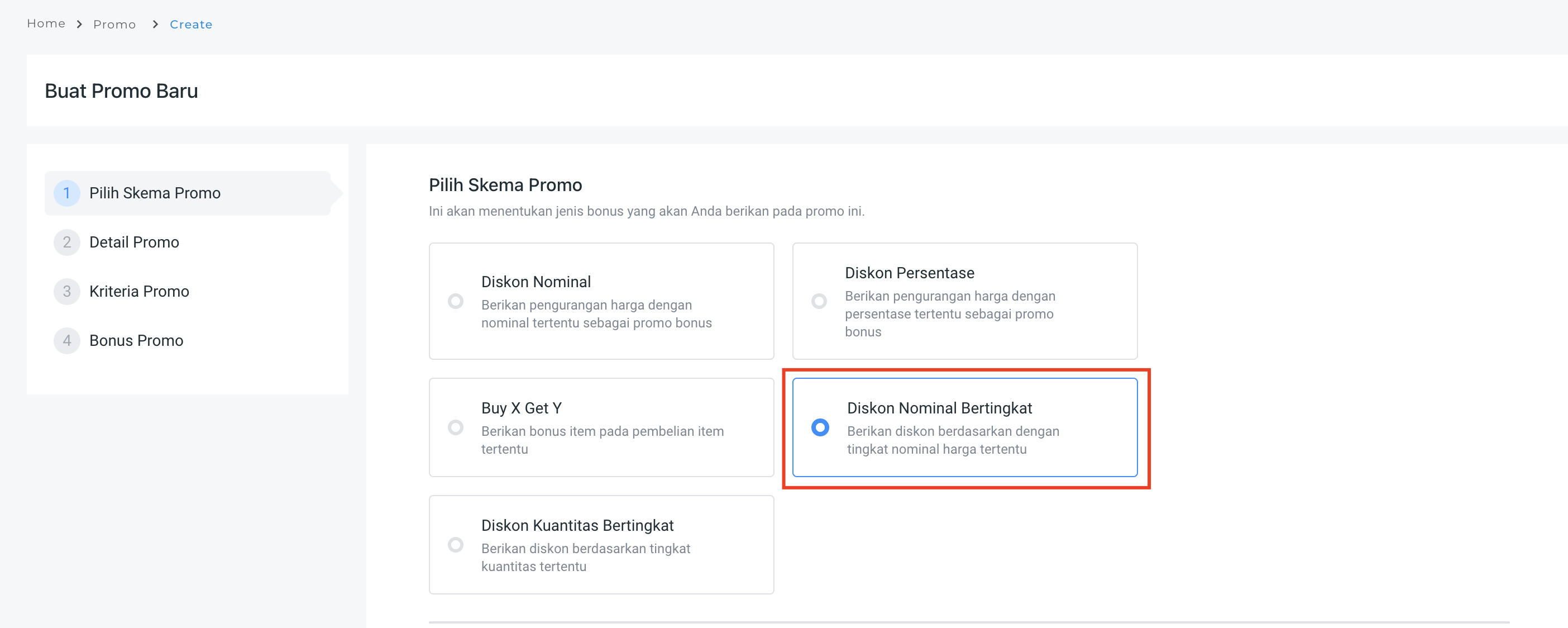Open Promo breadcrumb link
This screenshot has width=1568, height=628.
click(114, 25)
